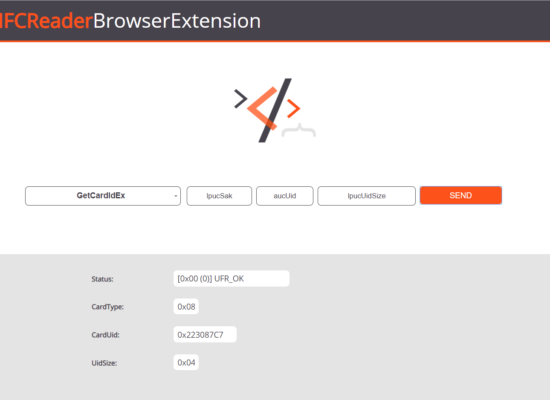
Task: Click the gray curly brace in the logo
Action: 299,130
